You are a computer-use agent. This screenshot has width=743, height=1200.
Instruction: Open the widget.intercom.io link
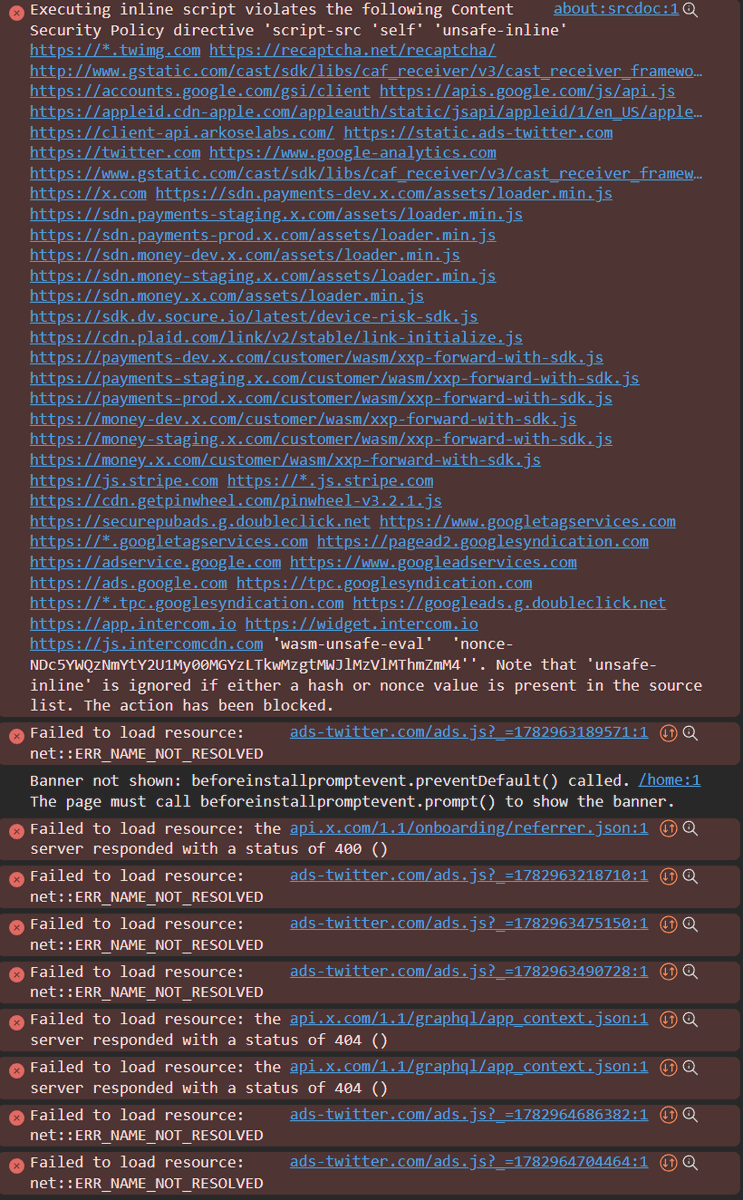(x=361, y=624)
